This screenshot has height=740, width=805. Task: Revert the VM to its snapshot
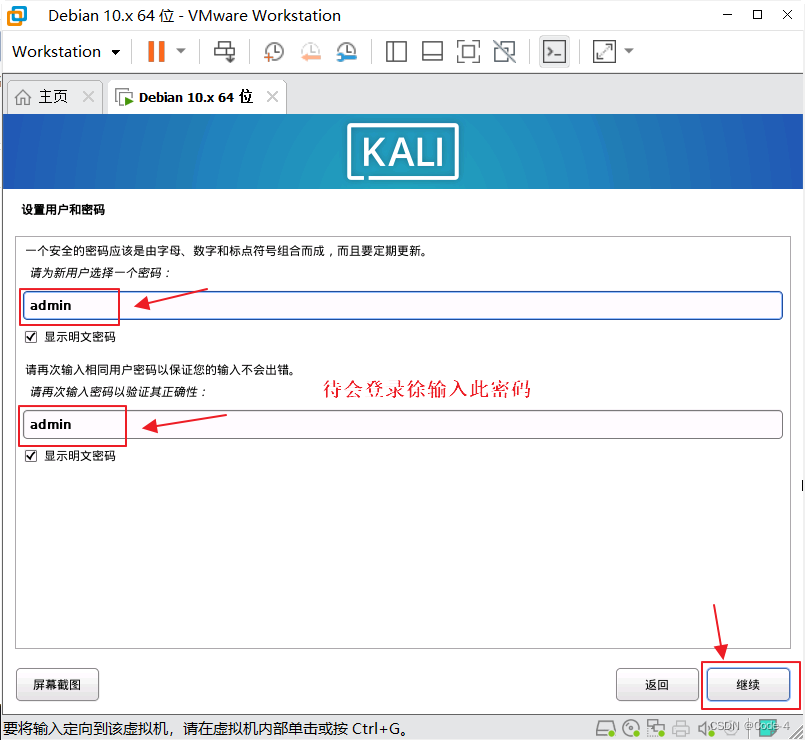[x=310, y=51]
